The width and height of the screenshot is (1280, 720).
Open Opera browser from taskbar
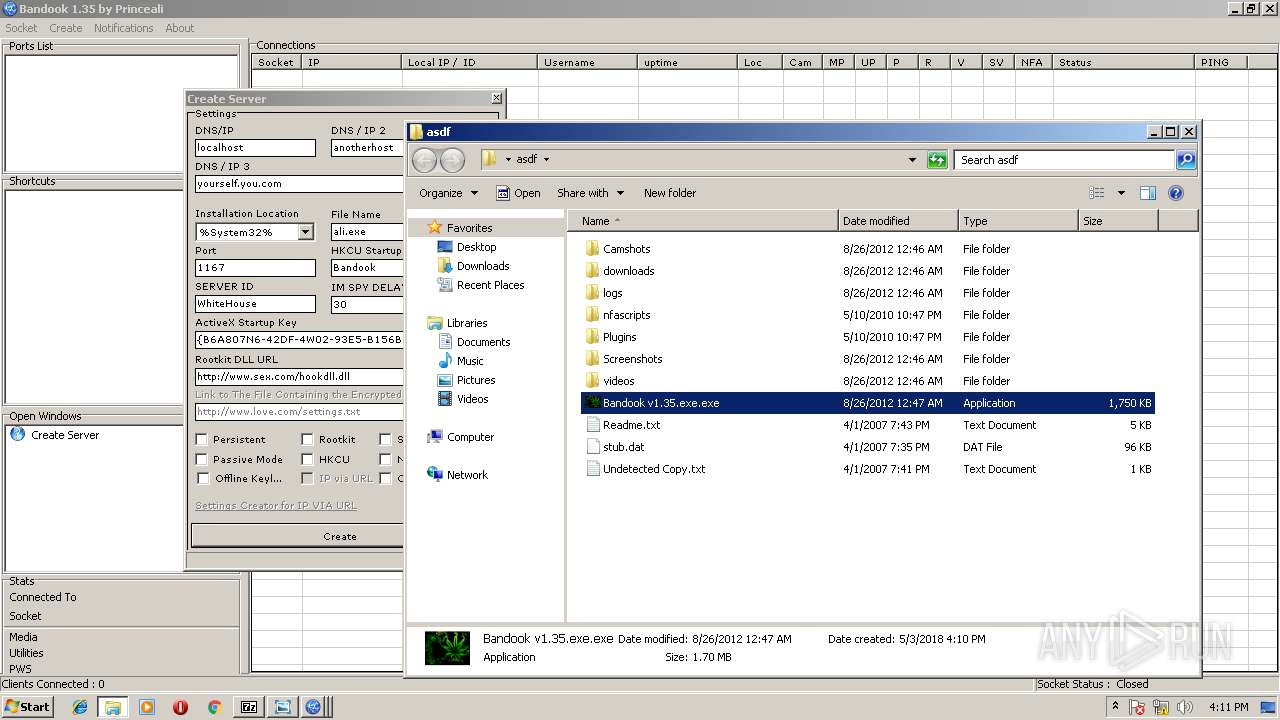pyautogui.click(x=180, y=707)
